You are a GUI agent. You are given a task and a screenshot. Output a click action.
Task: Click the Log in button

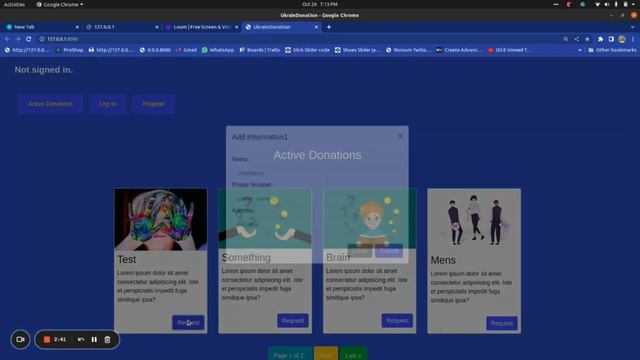pyautogui.click(x=107, y=104)
